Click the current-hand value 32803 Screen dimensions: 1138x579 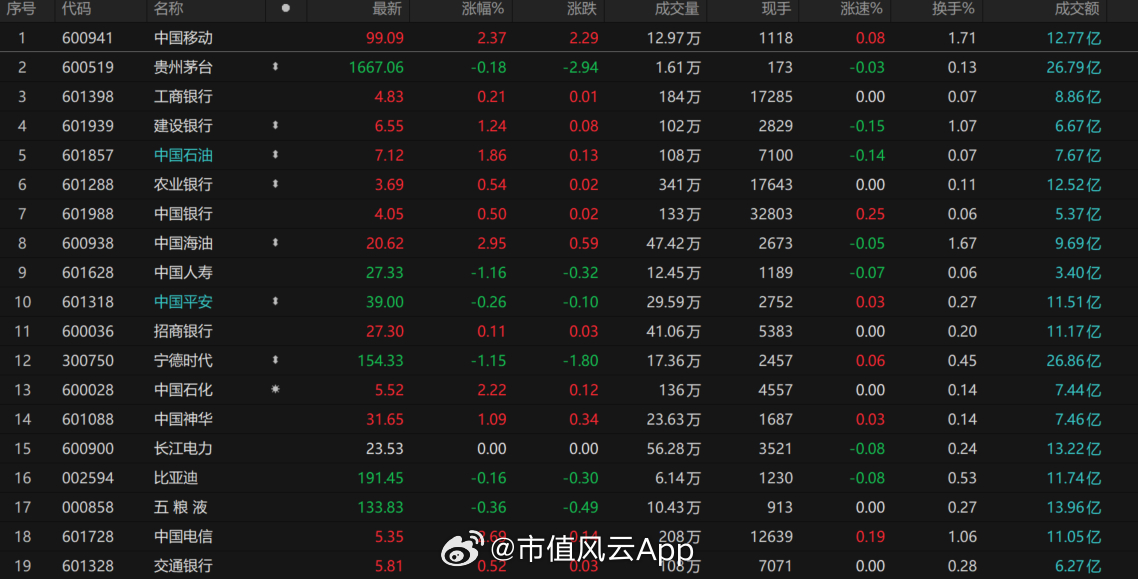pos(771,214)
